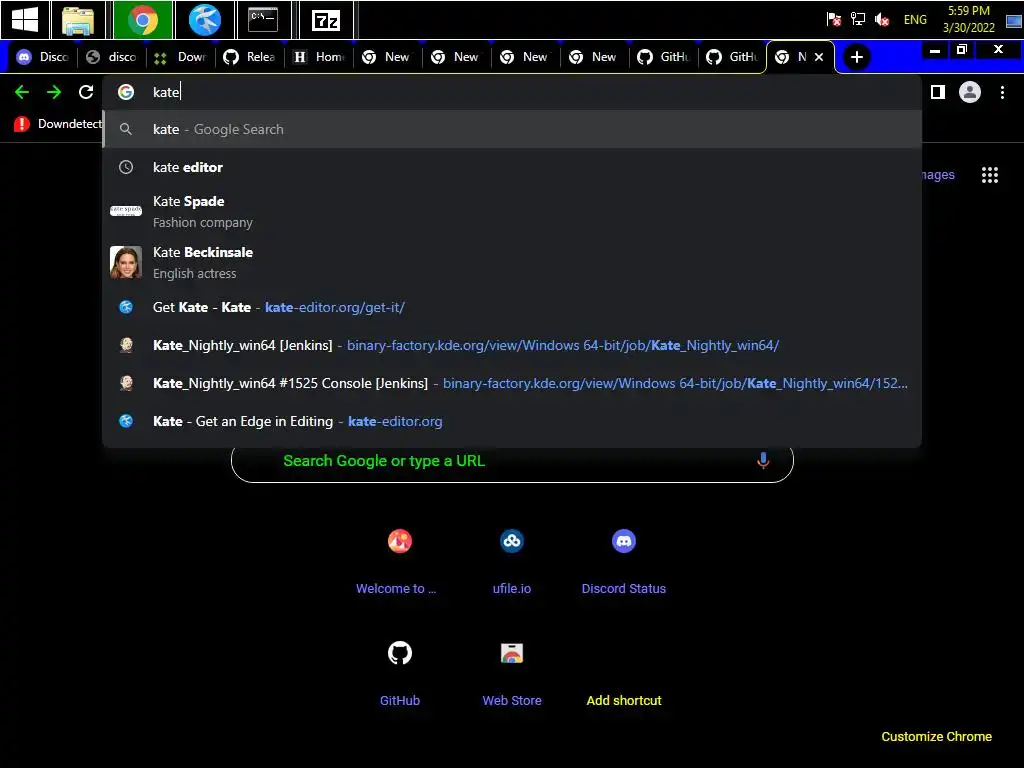Screen dimensions: 1024x768
Task: Open a new tab with plus button
Action: (857, 57)
